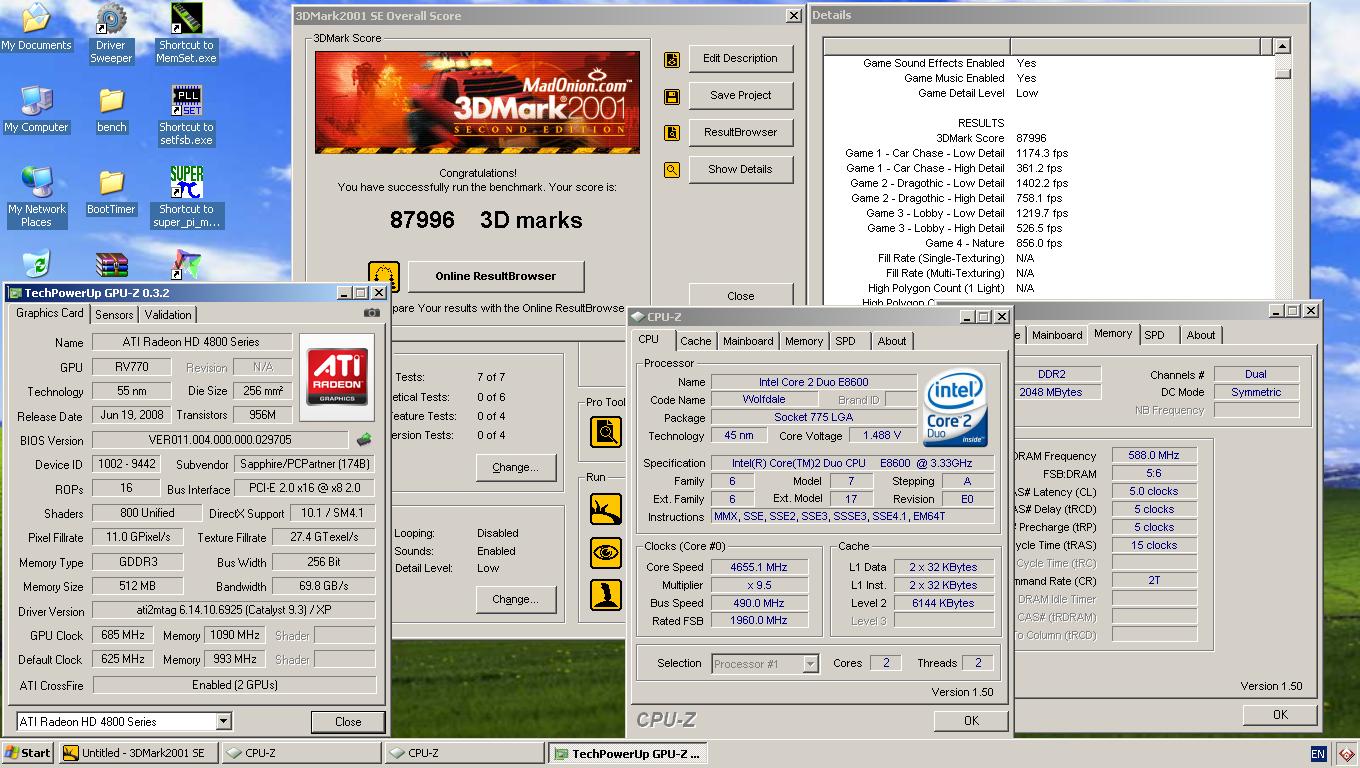Click the Save Project button

coord(740,96)
